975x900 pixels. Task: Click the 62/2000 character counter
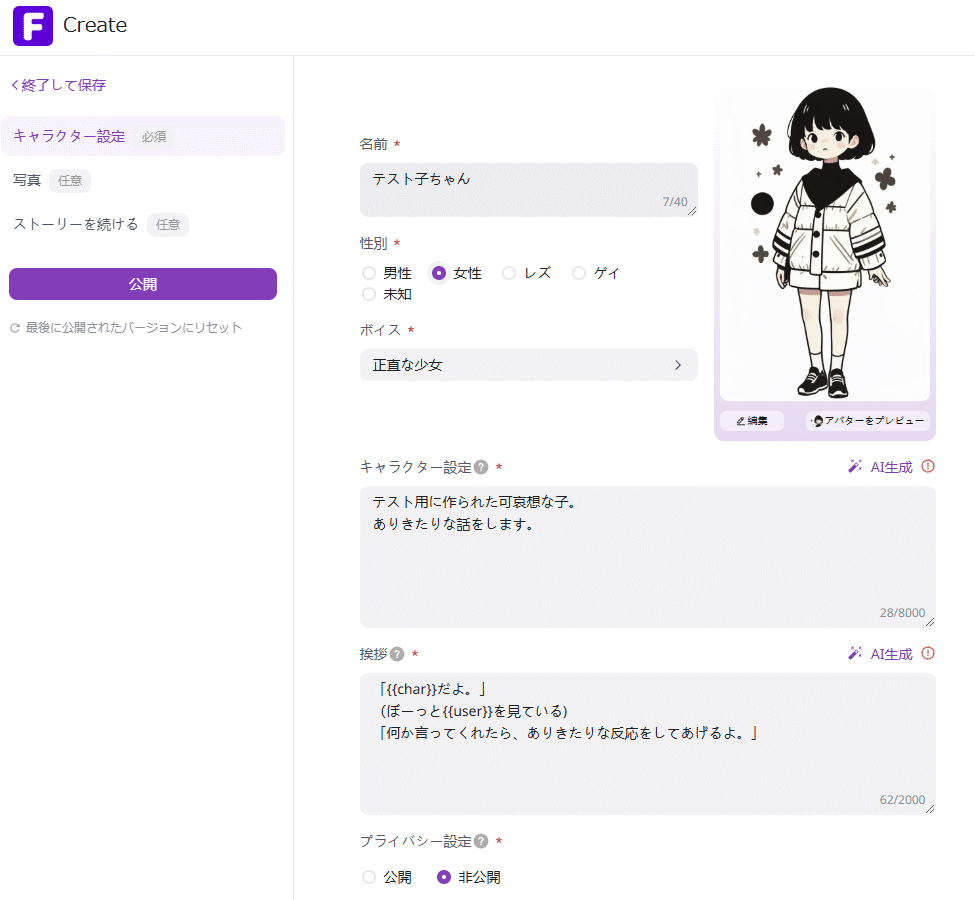pos(902,799)
